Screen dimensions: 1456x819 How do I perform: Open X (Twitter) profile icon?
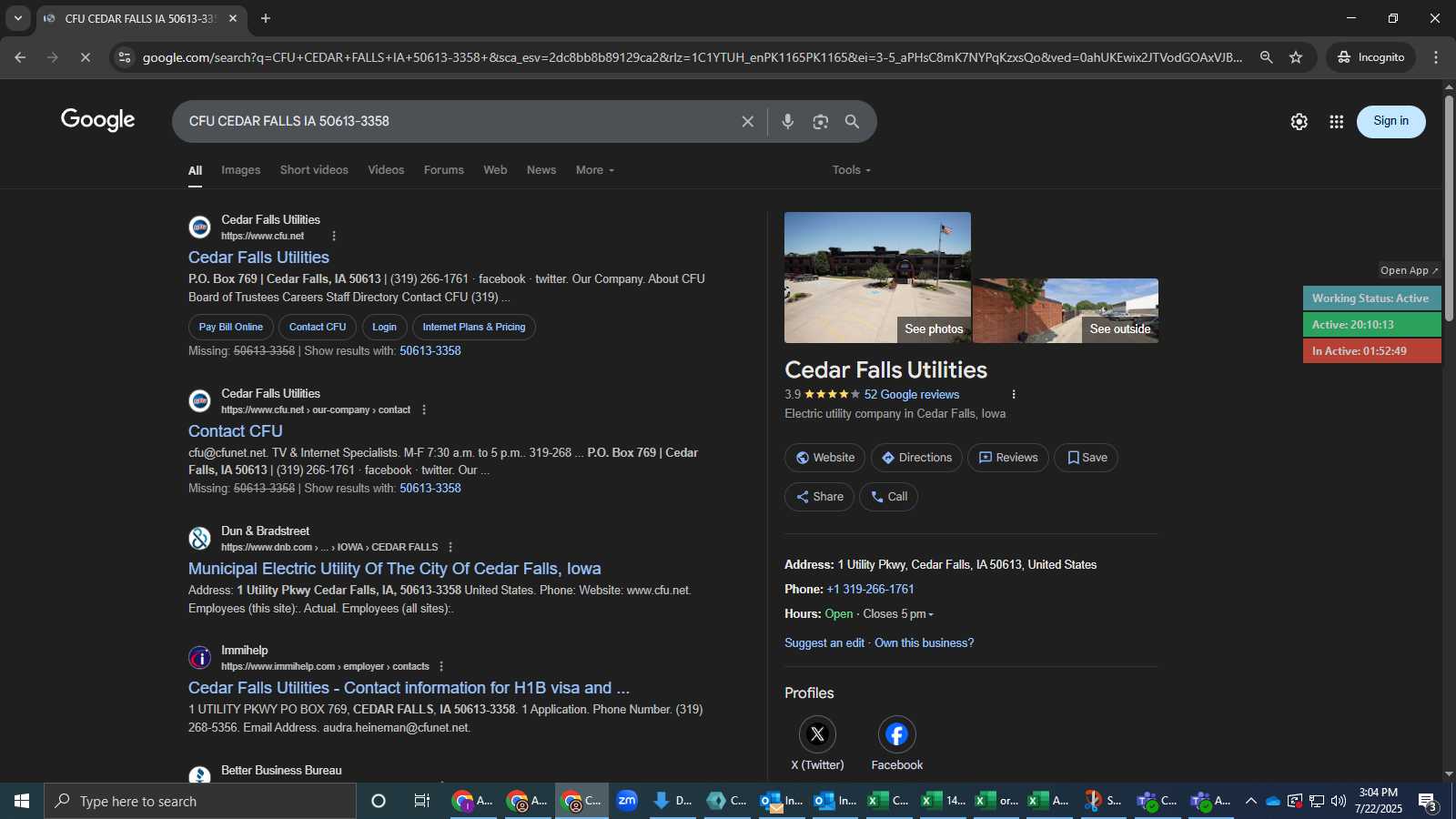[817, 734]
